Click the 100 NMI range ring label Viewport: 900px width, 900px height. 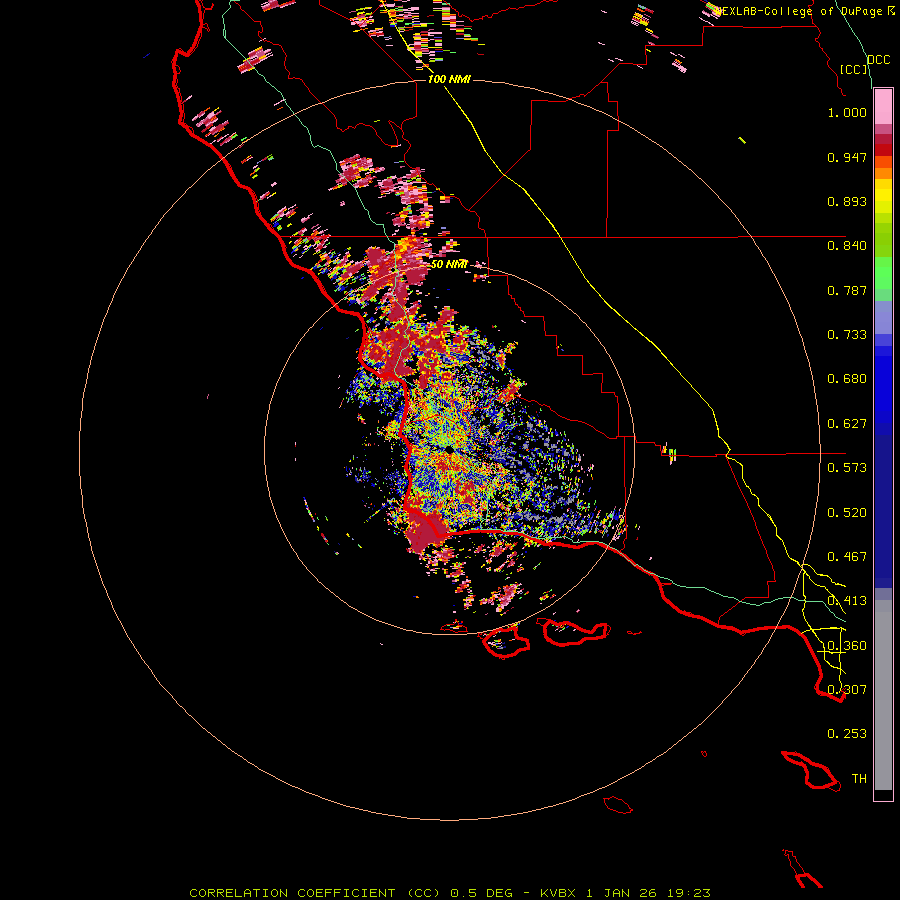(449, 79)
